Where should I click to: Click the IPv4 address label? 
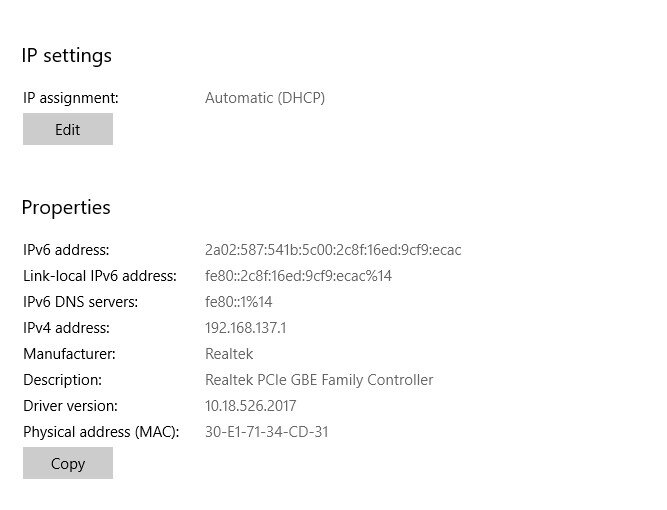66,328
